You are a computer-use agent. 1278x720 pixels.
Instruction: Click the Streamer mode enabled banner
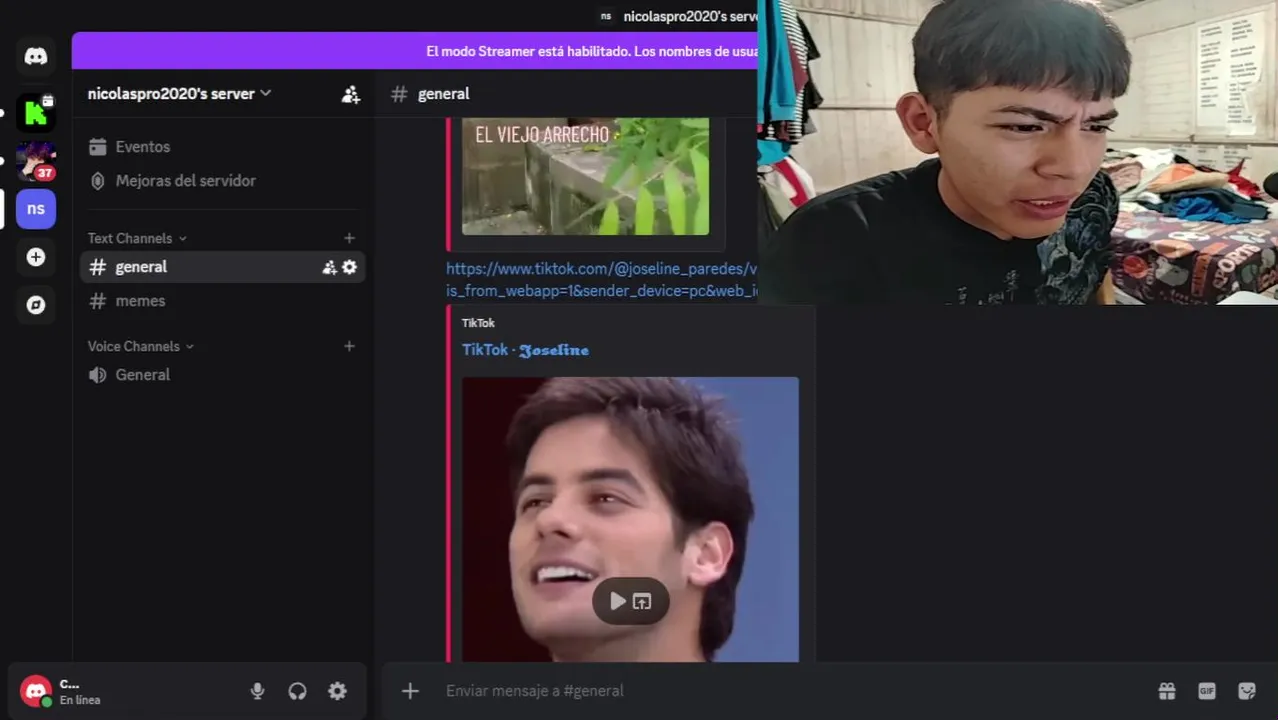pos(592,51)
